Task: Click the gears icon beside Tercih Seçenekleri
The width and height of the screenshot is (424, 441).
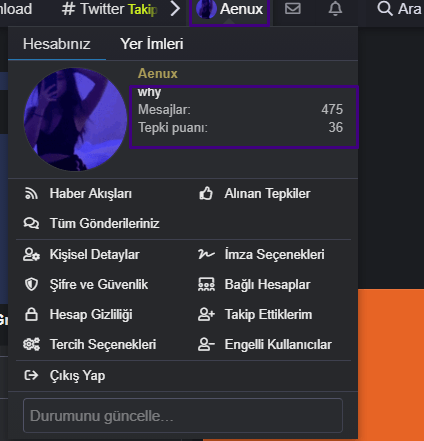Action: pyautogui.click(x=31, y=344)
